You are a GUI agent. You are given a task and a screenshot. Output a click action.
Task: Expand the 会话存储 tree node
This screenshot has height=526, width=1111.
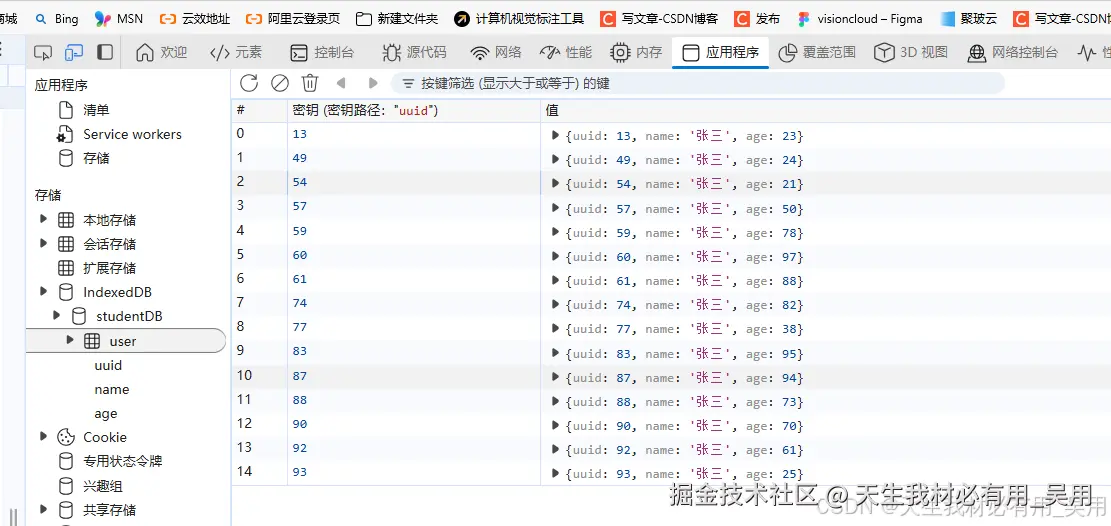[x=44, y=244]
